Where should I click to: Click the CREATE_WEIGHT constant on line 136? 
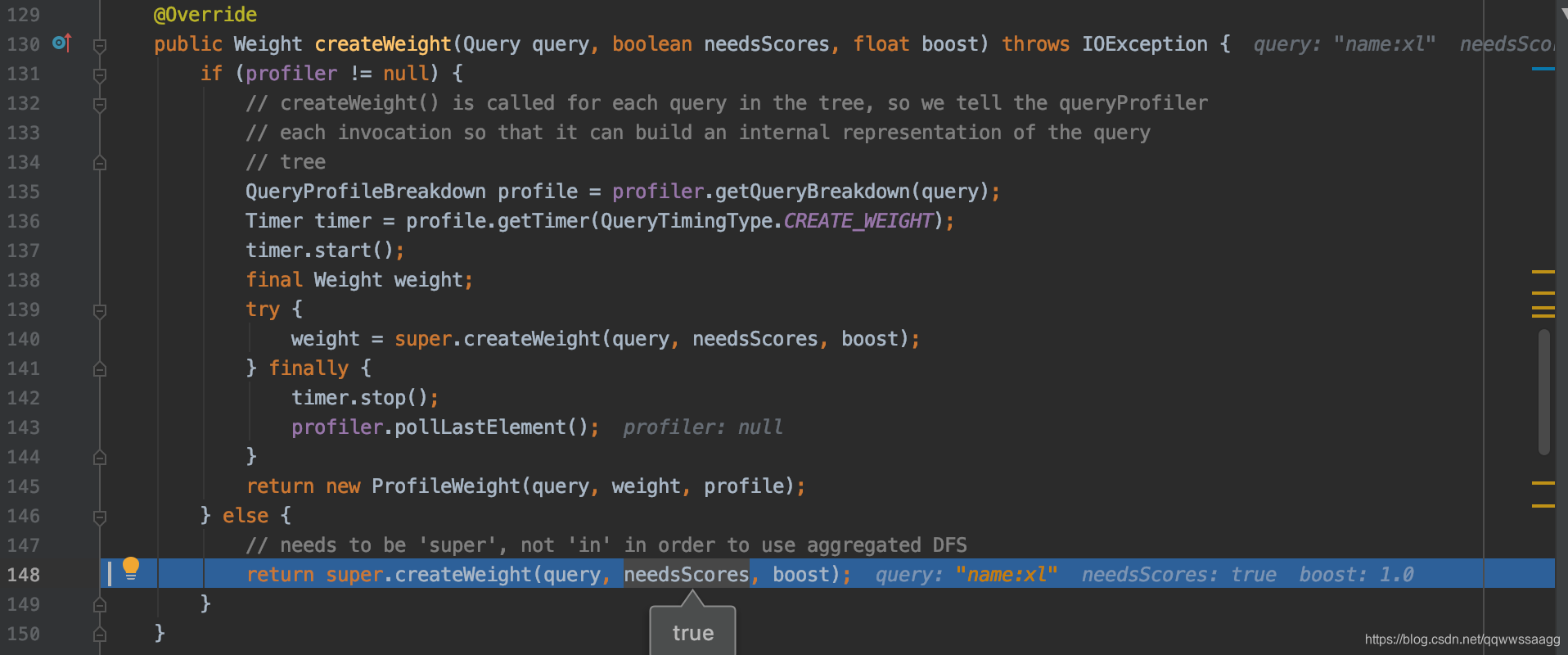[x=858, y=221]
